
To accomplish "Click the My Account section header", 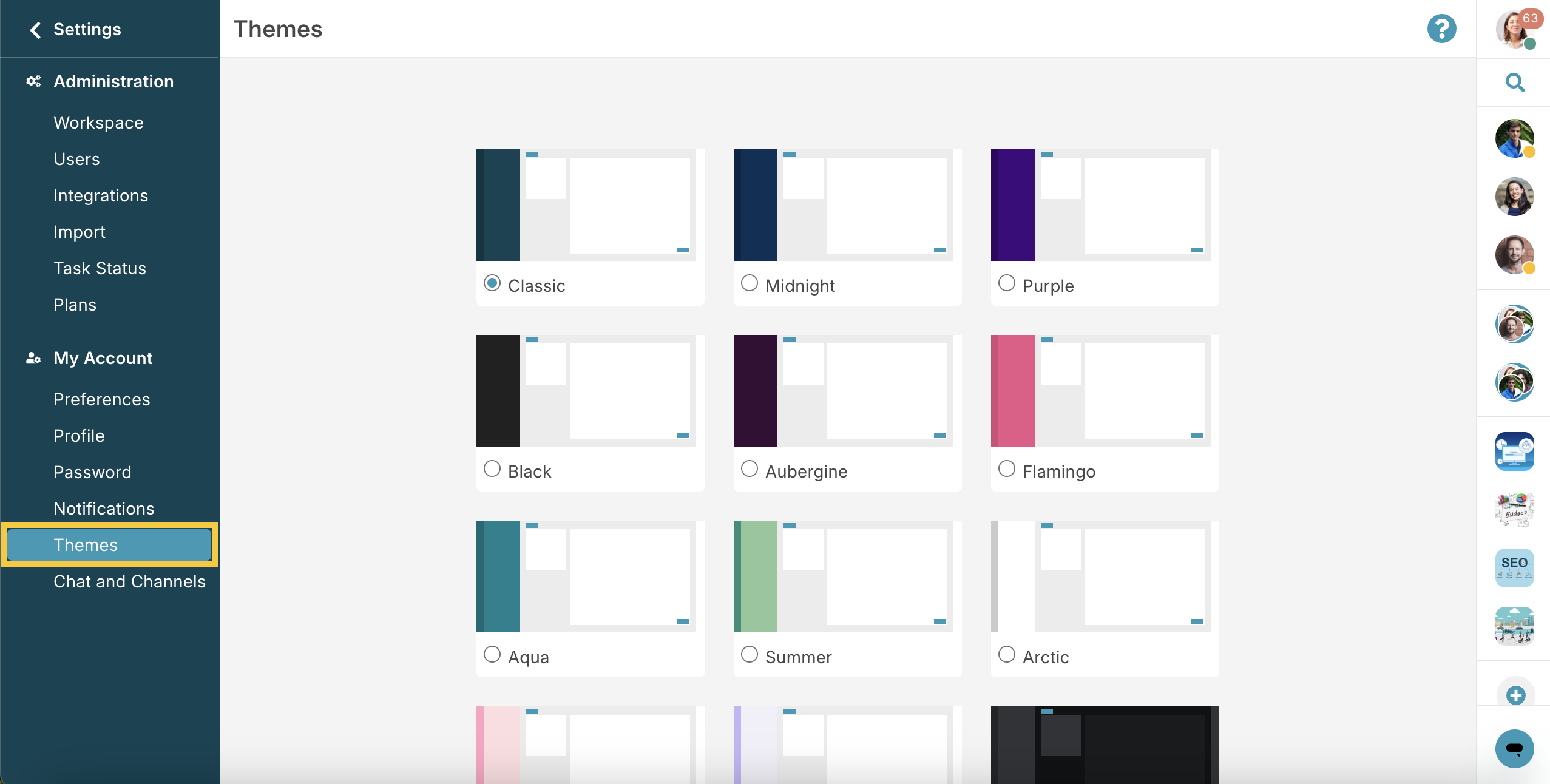I will pyautogui.click(x=103, y=358).
